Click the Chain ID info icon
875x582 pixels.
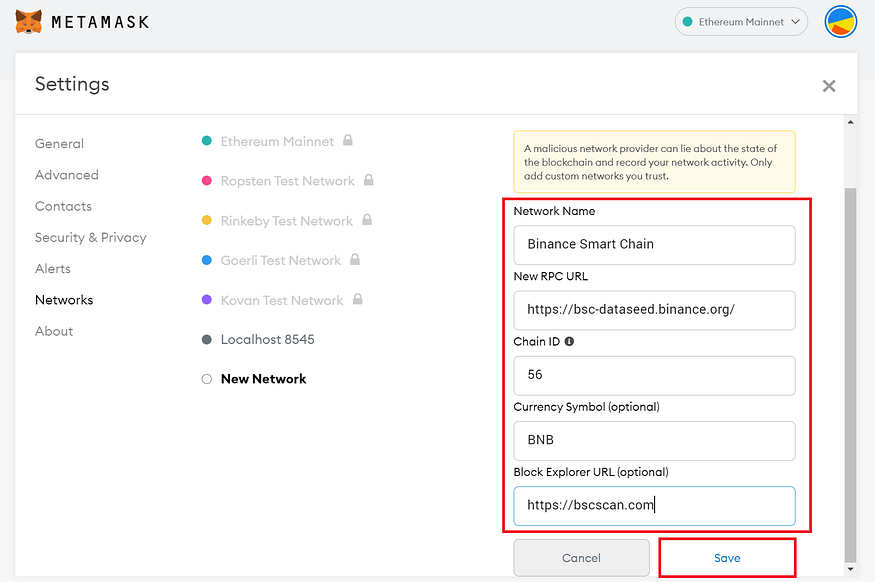pyautogui.click(x=569, y=341)
